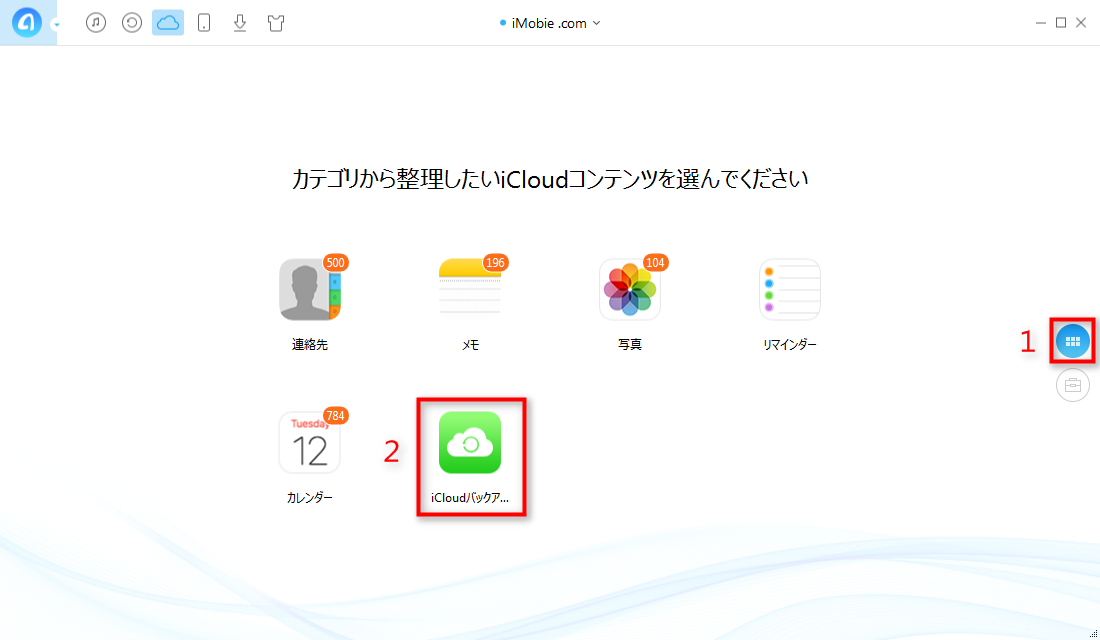Screen dimensions: 1100x640
Task: Click the 196 badge on notes
Action: click(495, 262)
